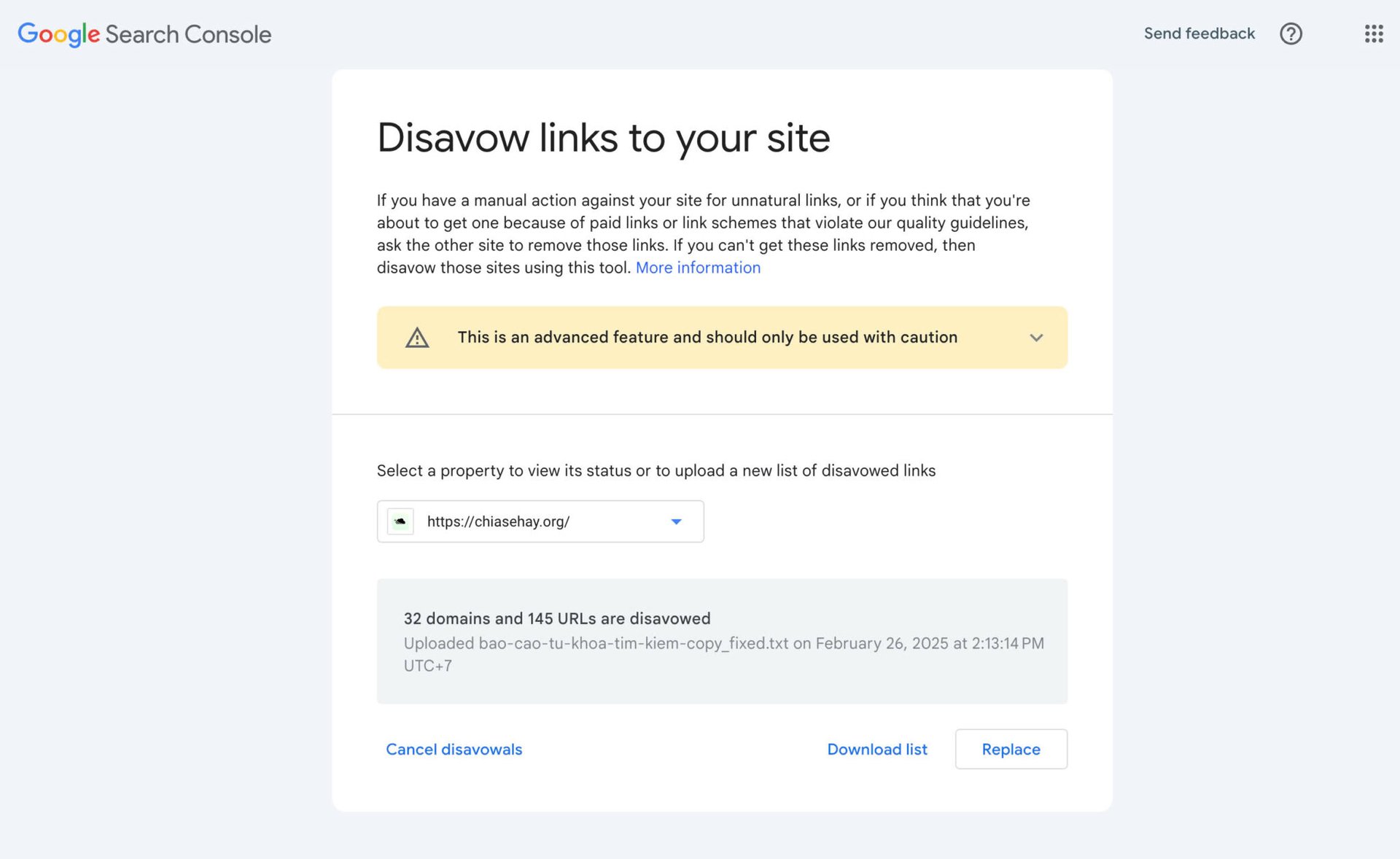Expand the advanced feature warning banner
This screenshot has height=859, width=1400.
(x=1036, y=337)
